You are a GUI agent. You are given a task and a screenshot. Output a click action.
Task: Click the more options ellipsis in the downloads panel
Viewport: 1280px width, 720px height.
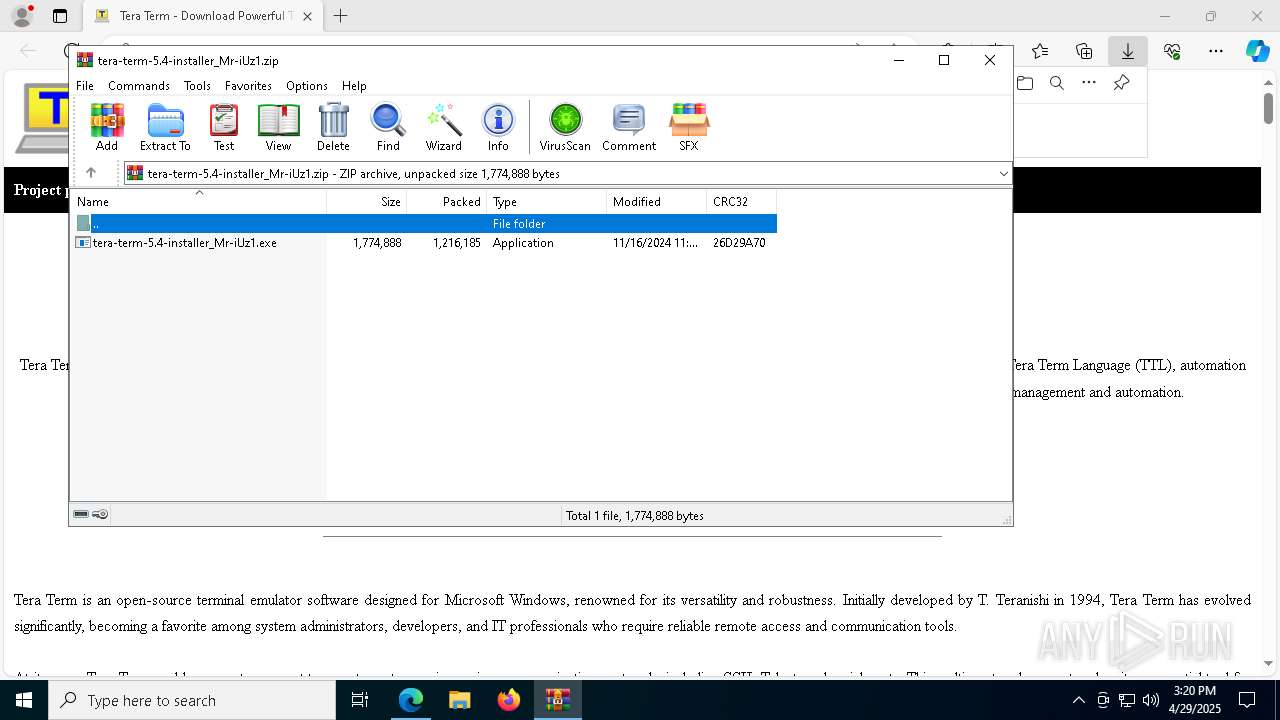tap(1089, 83)
